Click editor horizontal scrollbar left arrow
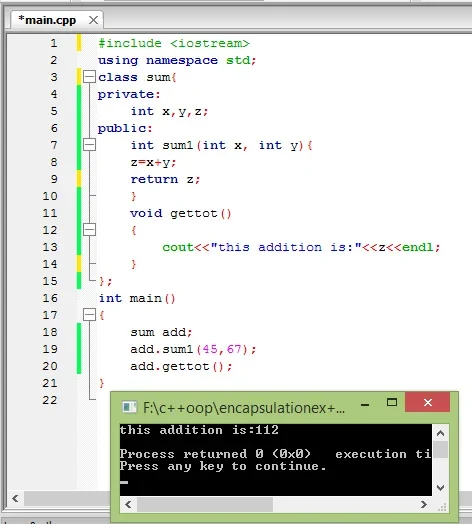The width and height of the screenshot is (472, 524). coord(15,499)
